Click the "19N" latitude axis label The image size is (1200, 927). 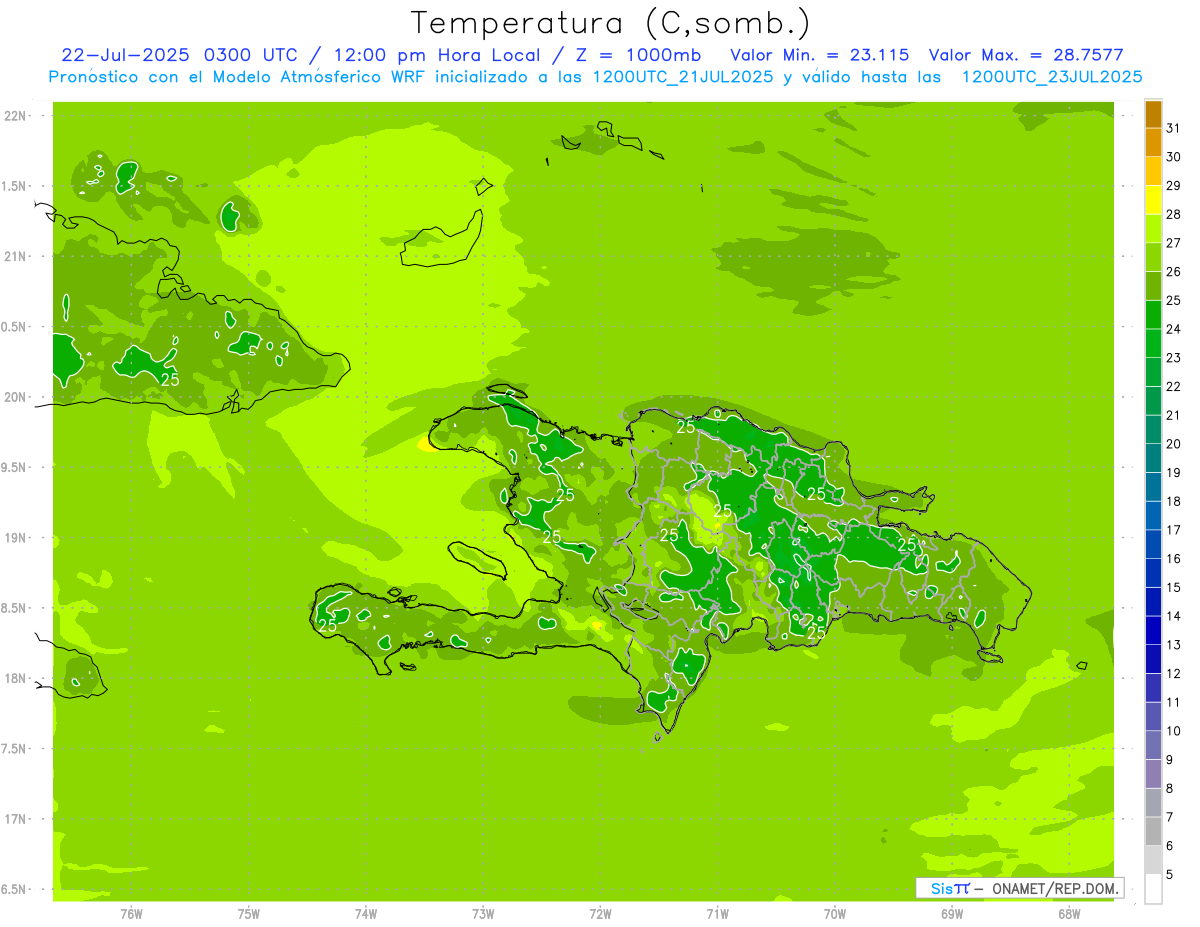pyautogui.click(x=17, y=538)
